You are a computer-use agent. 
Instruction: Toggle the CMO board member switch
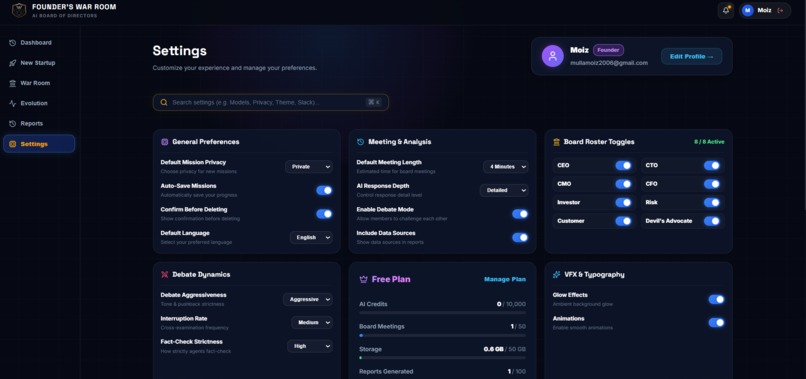pos(623,184)
